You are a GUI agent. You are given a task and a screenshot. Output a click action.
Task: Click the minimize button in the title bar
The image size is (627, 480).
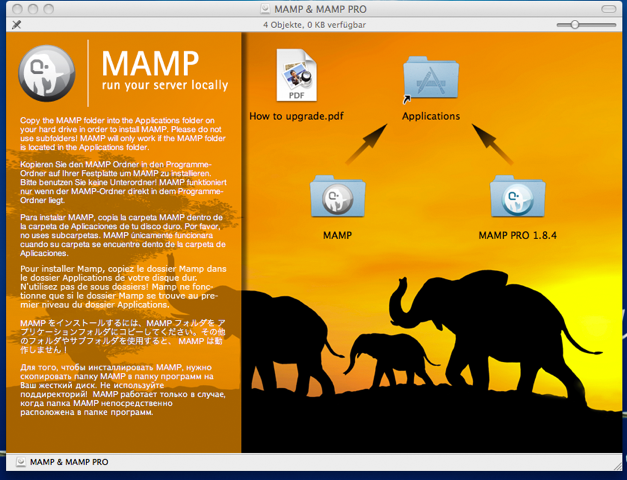tap(33, 9)
